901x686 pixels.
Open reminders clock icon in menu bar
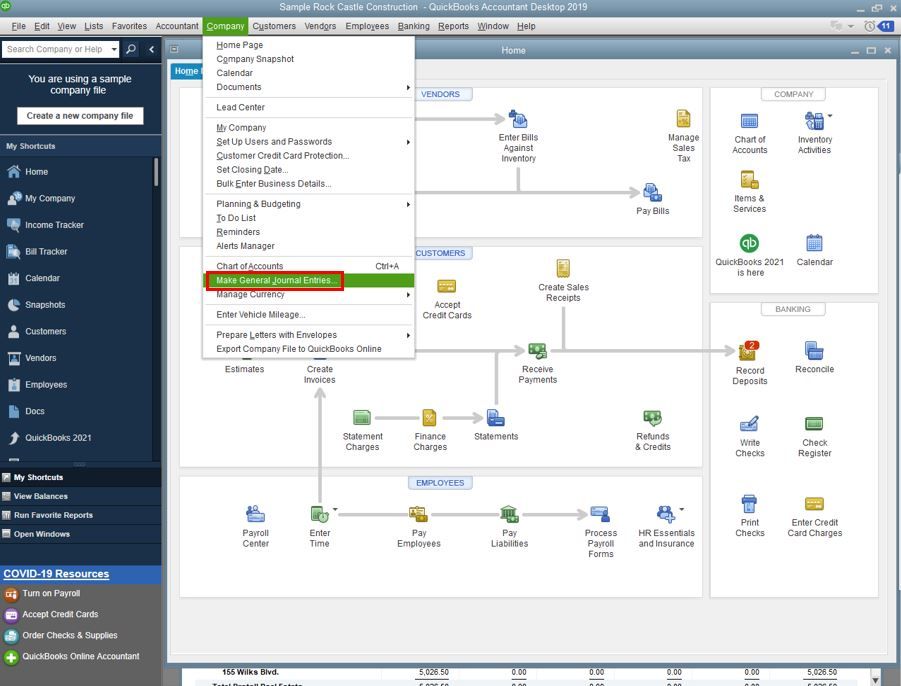[869, 26]
